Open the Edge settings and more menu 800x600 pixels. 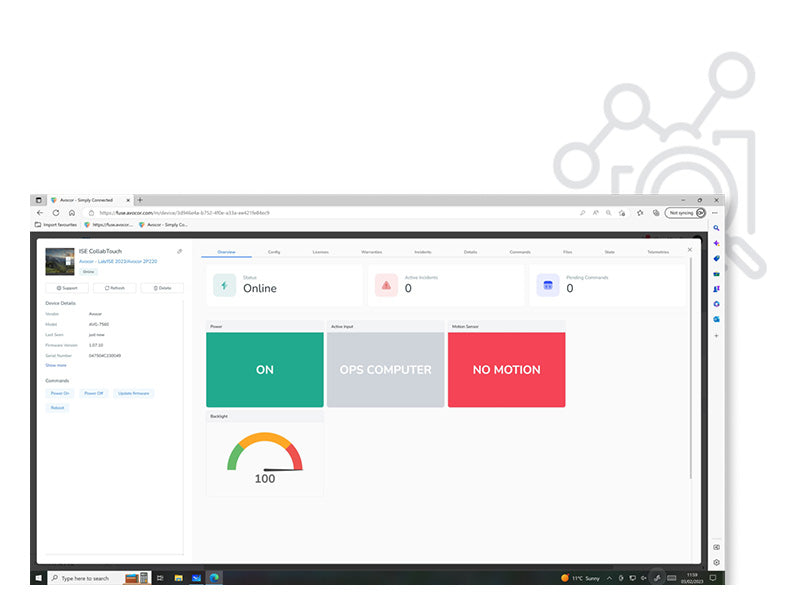[715, 213]
